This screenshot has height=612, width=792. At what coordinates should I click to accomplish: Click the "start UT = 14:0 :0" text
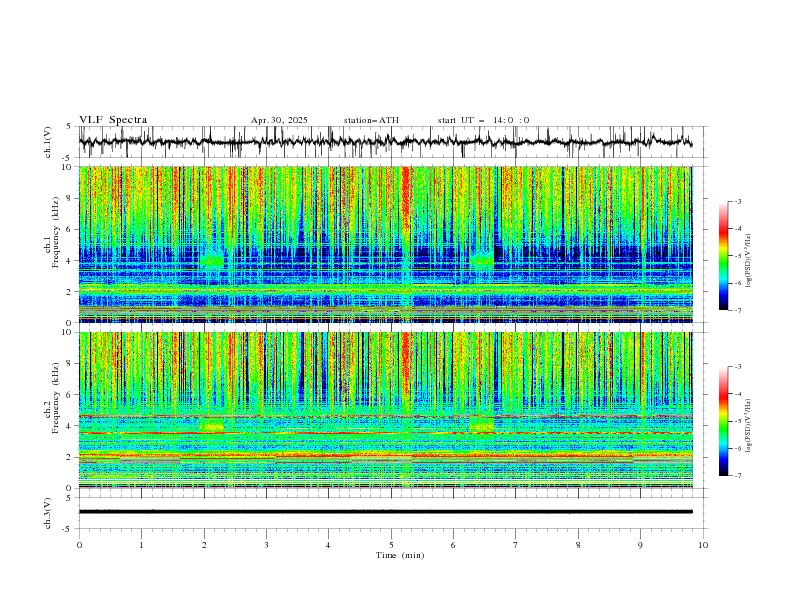[483, 120]
